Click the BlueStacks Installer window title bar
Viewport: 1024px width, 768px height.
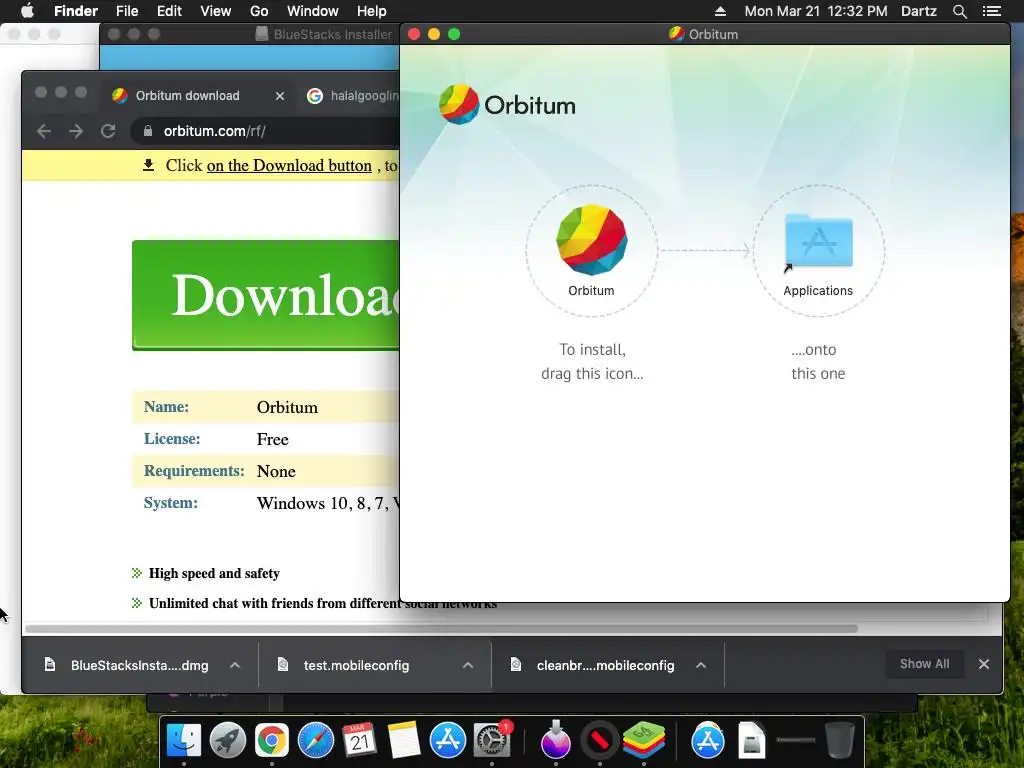coord(249,34)
